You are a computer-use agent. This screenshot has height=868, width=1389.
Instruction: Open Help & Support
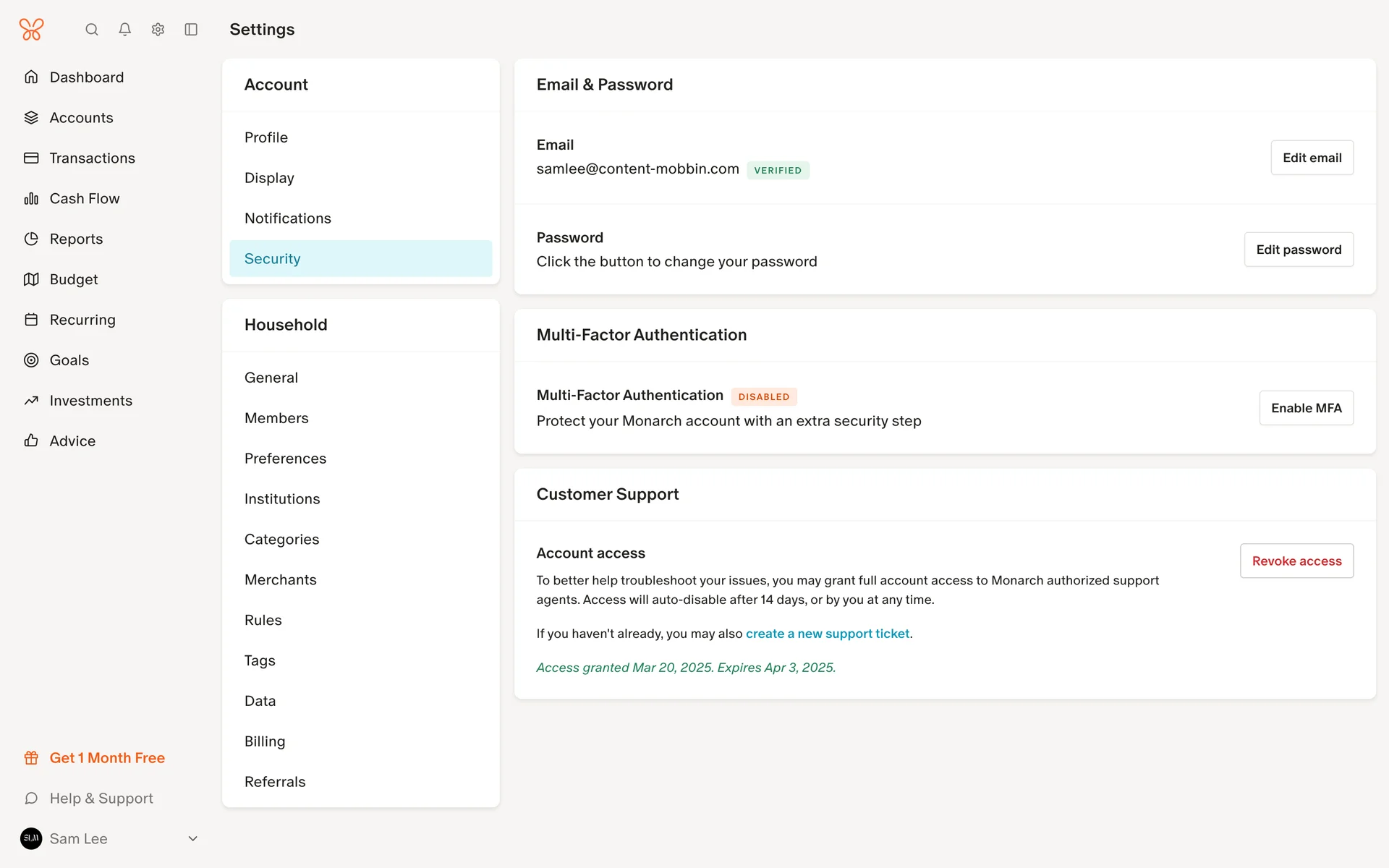[101, 799]
